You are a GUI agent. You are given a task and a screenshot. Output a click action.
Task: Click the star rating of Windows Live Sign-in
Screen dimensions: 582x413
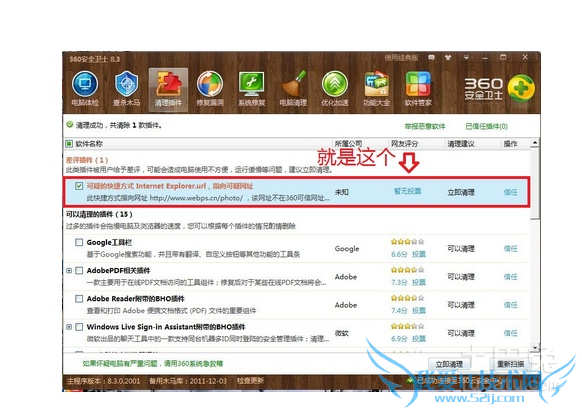coord(407,327)
